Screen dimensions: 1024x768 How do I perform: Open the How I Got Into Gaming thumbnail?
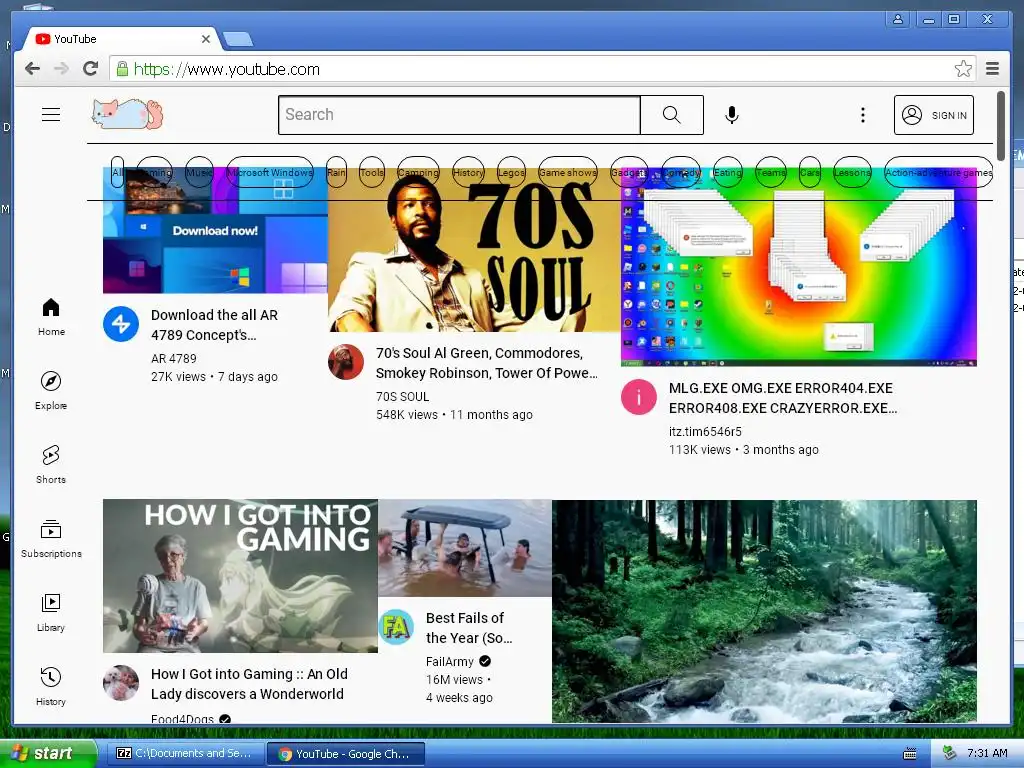coord(240,576)
